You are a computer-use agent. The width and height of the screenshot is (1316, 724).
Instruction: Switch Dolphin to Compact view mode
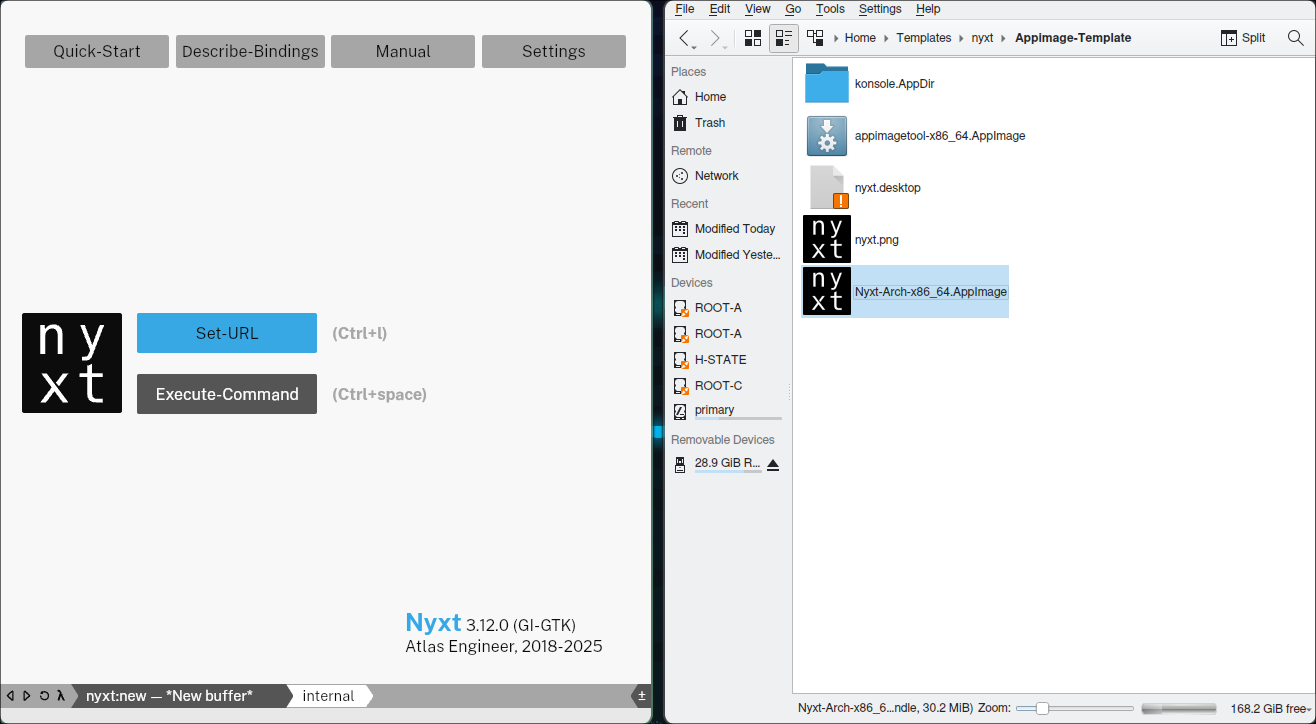784,38
